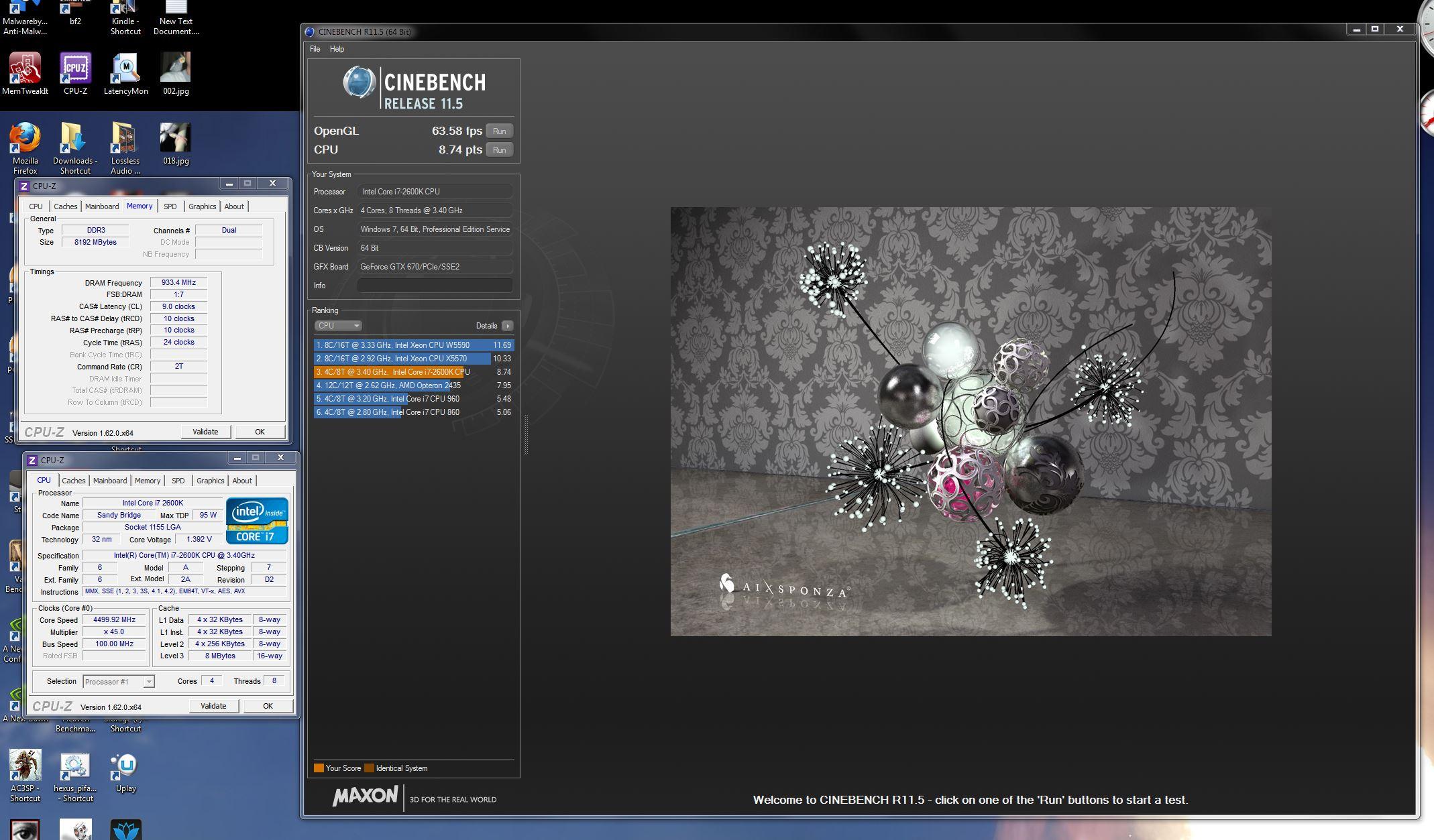Click the Intel Core i7-2600K processor field
1434x840 pixels.
coord(435,192)
